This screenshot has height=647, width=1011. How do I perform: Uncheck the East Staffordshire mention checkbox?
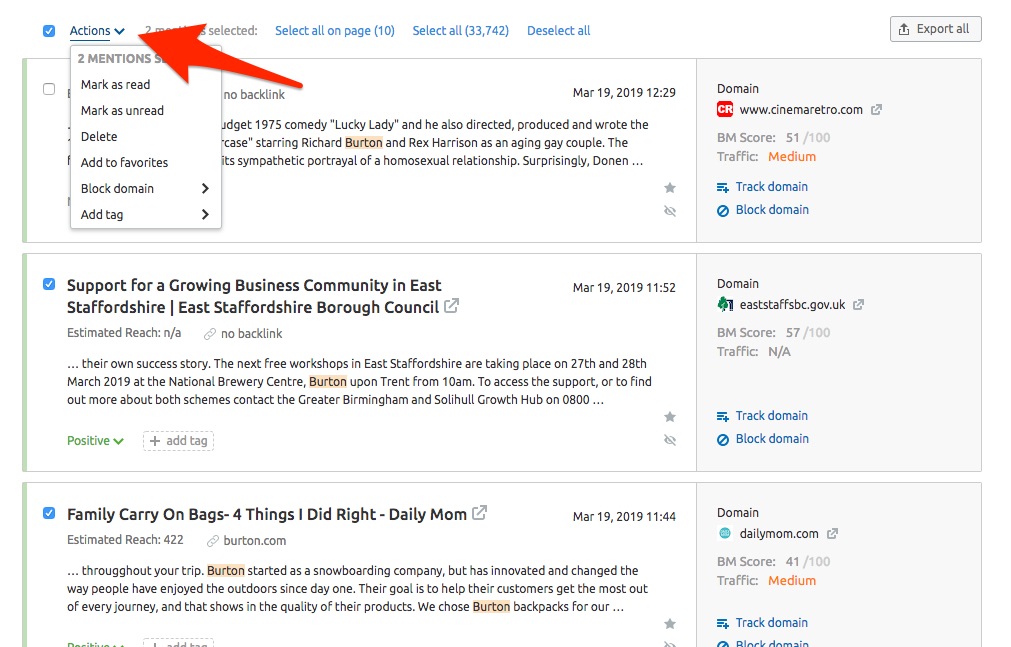[49, 284]
